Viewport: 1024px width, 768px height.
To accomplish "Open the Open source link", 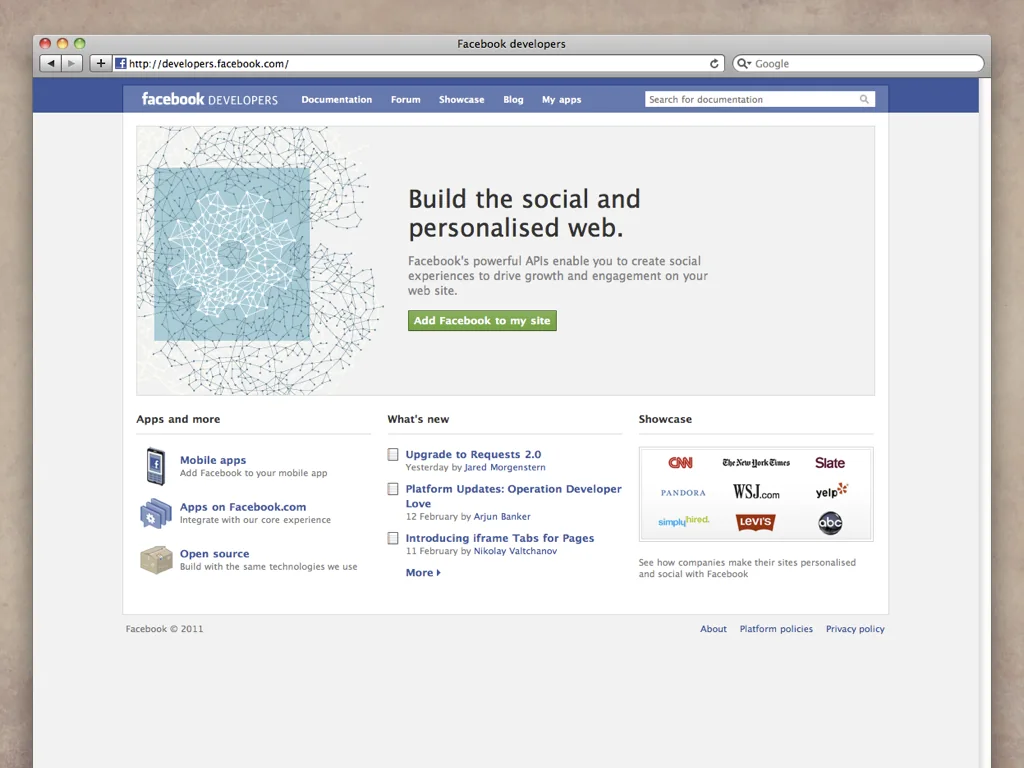I will click(214, 554).
